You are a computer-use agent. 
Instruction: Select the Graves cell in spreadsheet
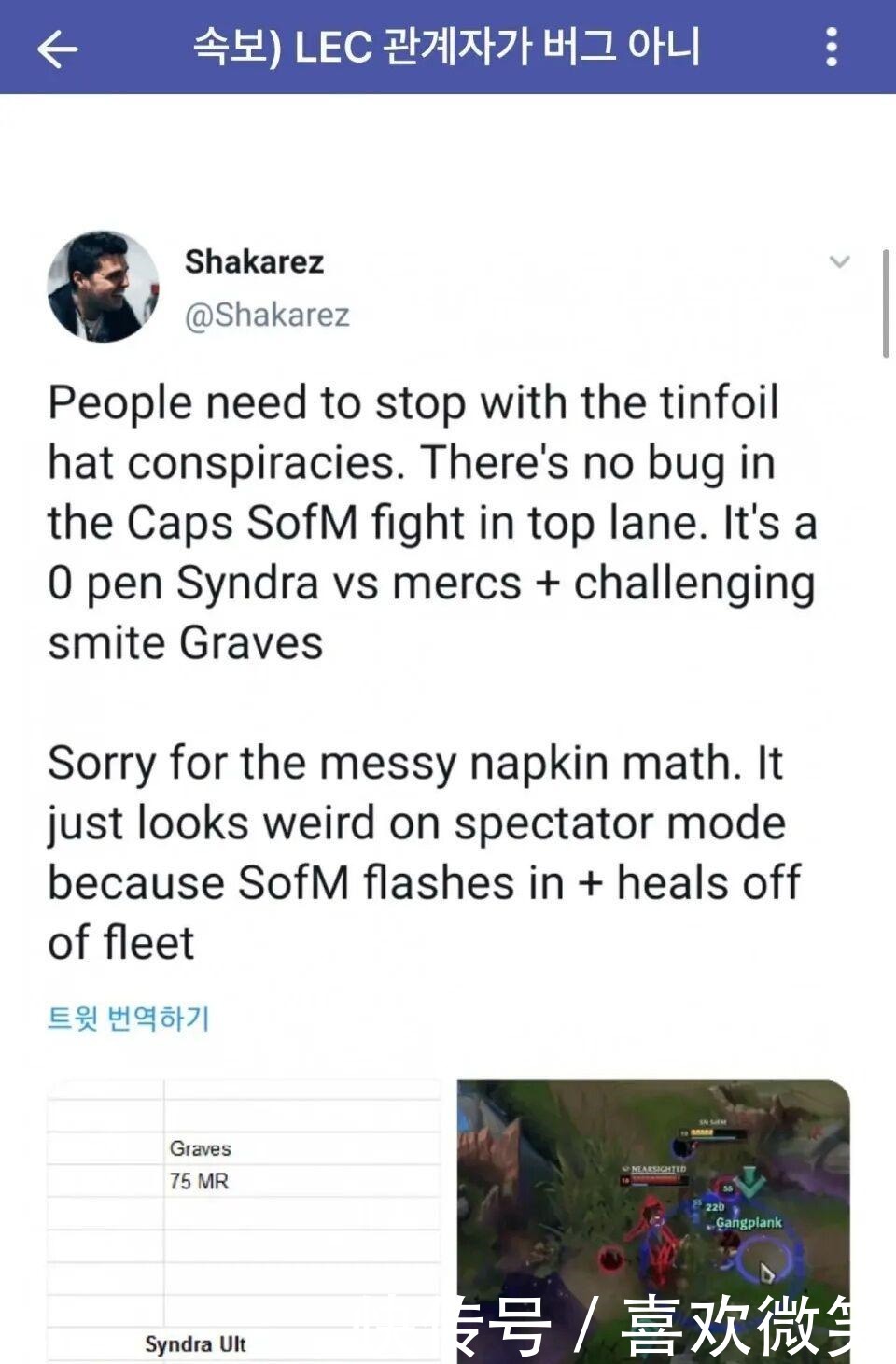point(201,1148)
